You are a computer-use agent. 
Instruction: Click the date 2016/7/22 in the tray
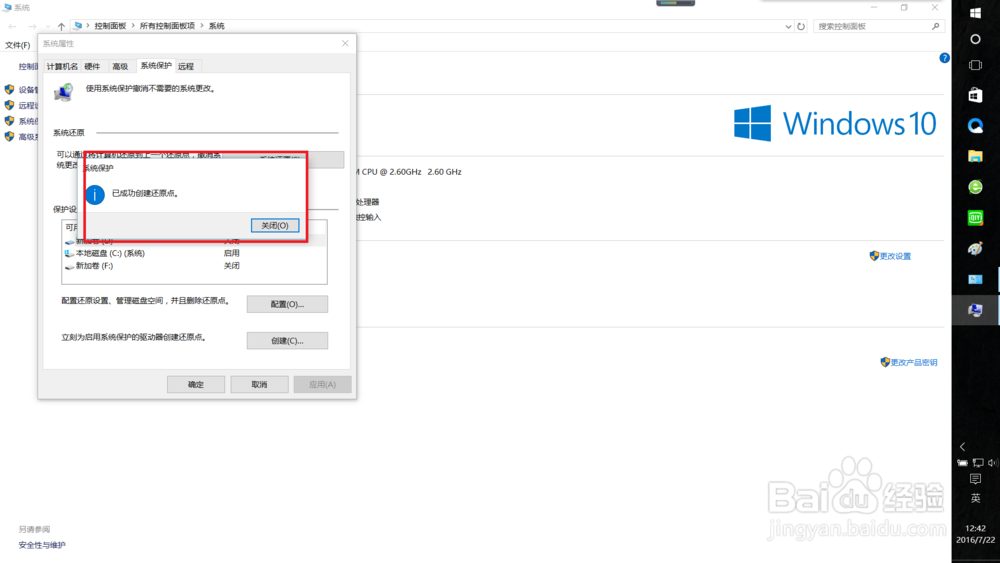tap(975, 540)
